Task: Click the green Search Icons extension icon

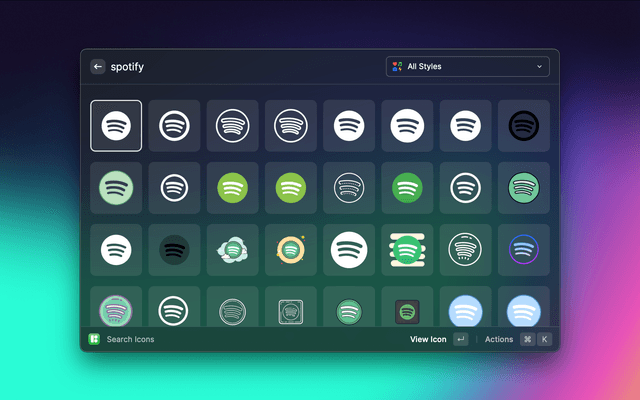Action: pos(94,339)
